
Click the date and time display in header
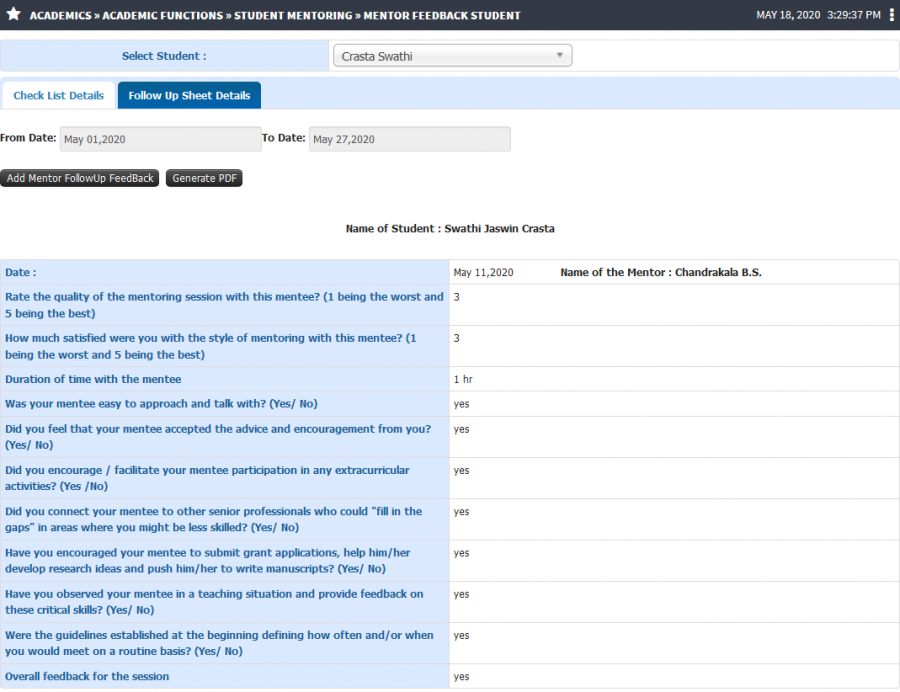[818, 15]
